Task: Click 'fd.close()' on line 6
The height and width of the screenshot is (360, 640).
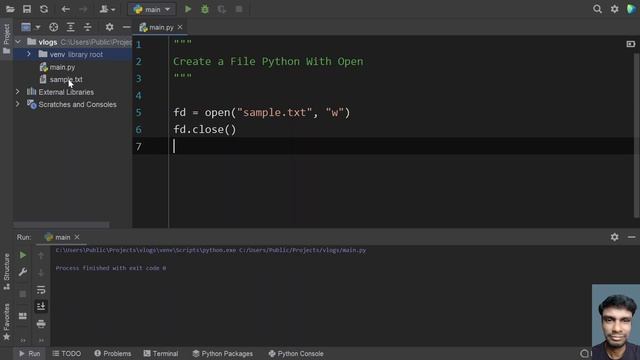Action: pos(204,130)
